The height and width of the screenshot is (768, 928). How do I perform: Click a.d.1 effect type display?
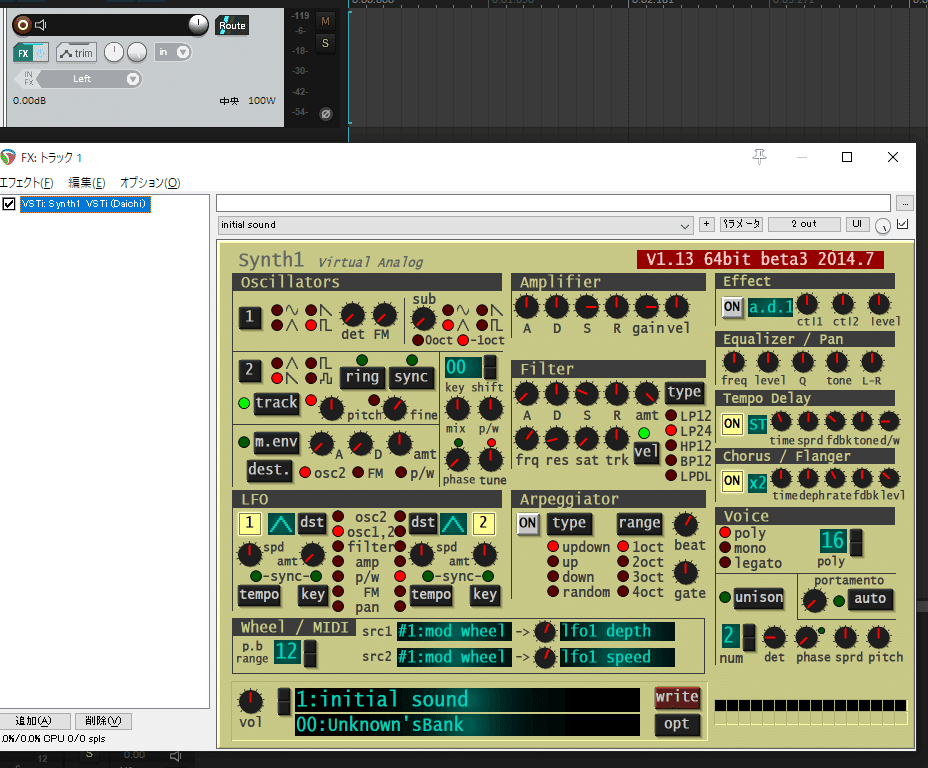pyautogui.click(x=770, y=307)
